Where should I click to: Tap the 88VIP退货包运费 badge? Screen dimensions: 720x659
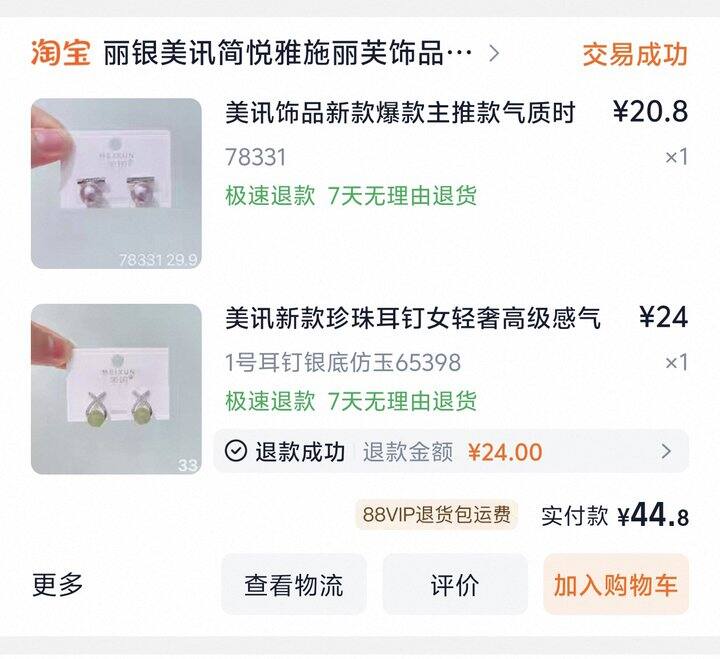[436, 515]
